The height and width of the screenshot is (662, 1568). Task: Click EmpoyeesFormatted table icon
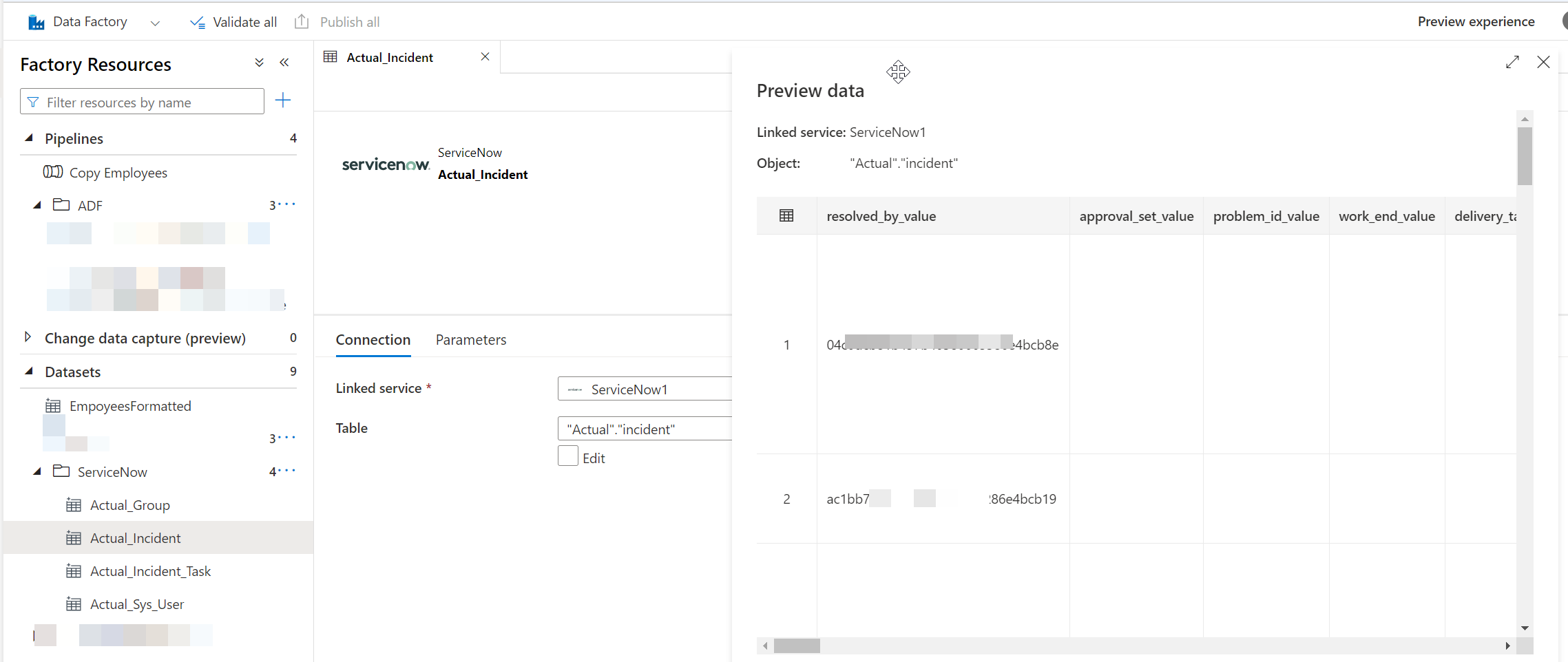[53, 406]
